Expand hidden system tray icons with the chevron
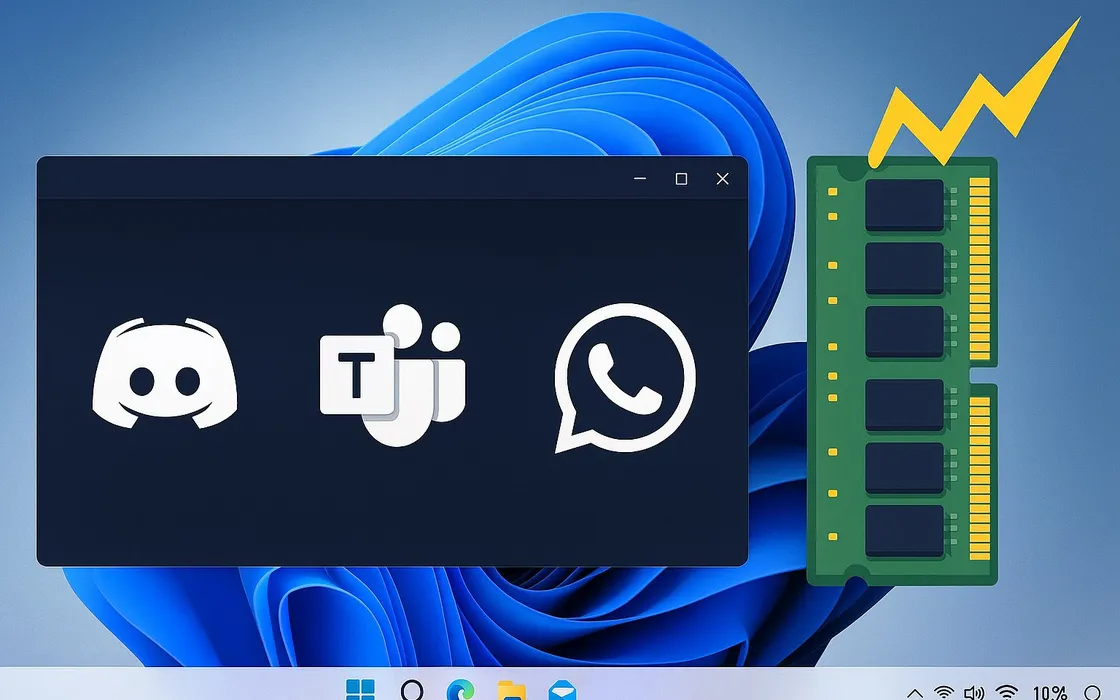Viewport: 1120px width, 700px height. pos(915,691)
